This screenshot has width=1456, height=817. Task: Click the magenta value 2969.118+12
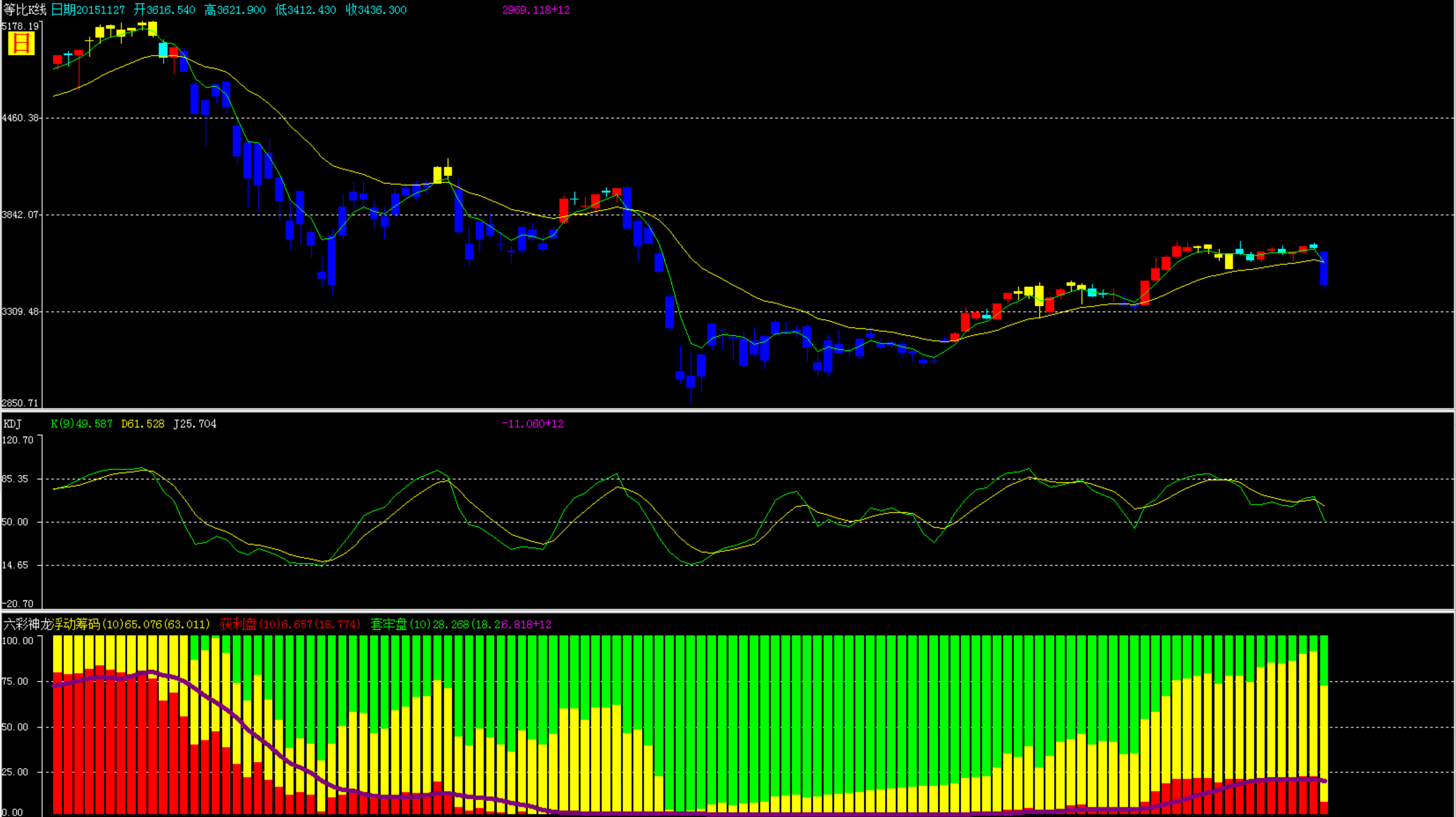tap(536, 10)
